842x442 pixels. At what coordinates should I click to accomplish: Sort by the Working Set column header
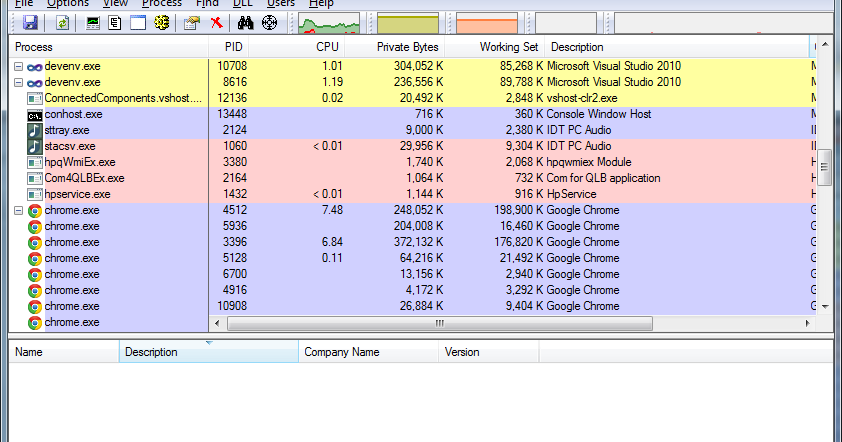coord(495,47)
